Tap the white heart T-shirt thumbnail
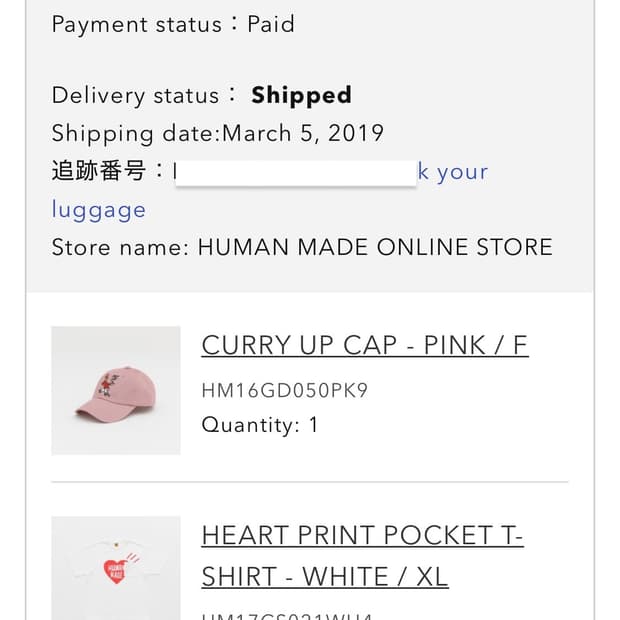 click(x=116, y=568)
